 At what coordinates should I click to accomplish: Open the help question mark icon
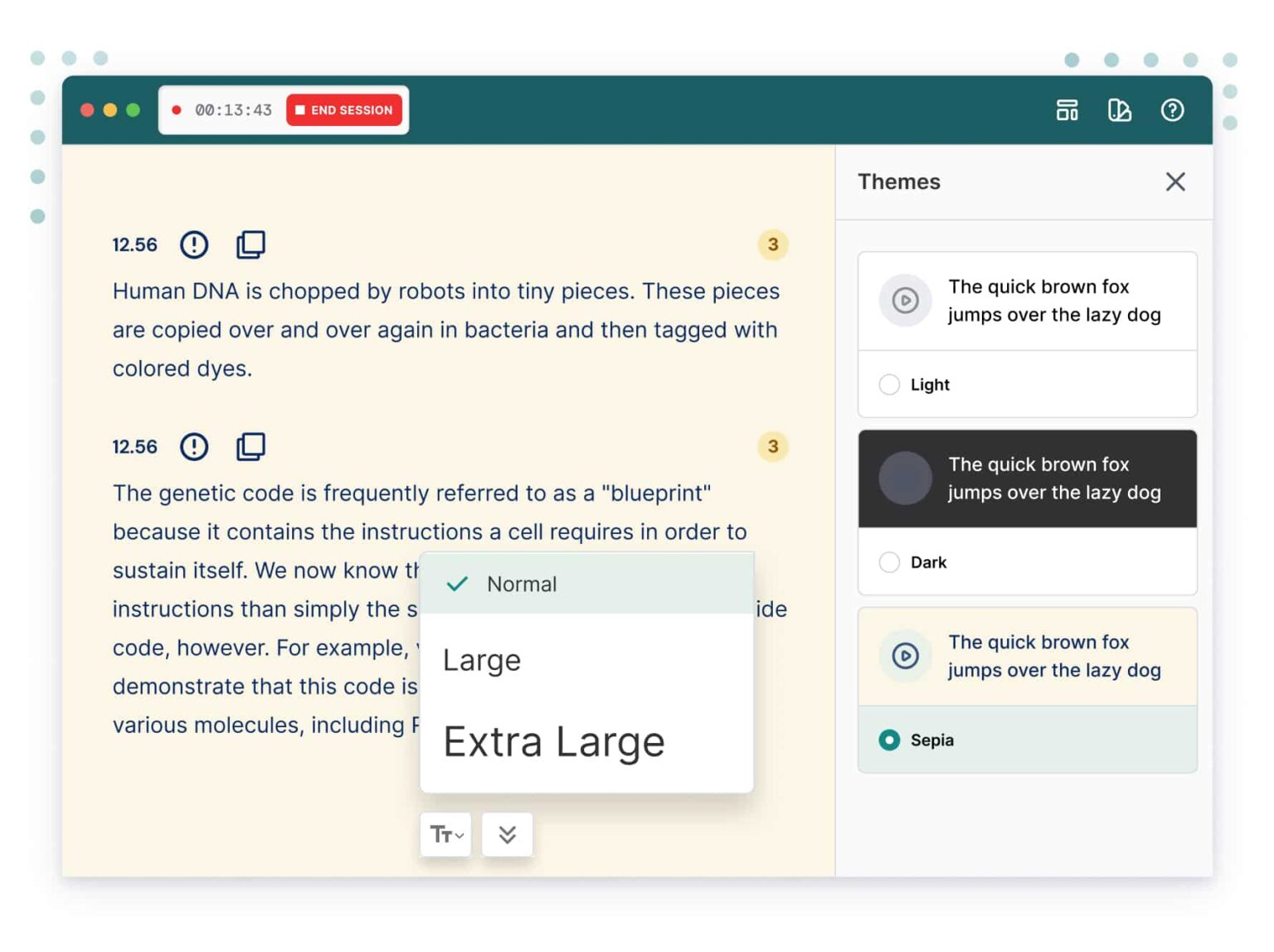[1171, 110]
